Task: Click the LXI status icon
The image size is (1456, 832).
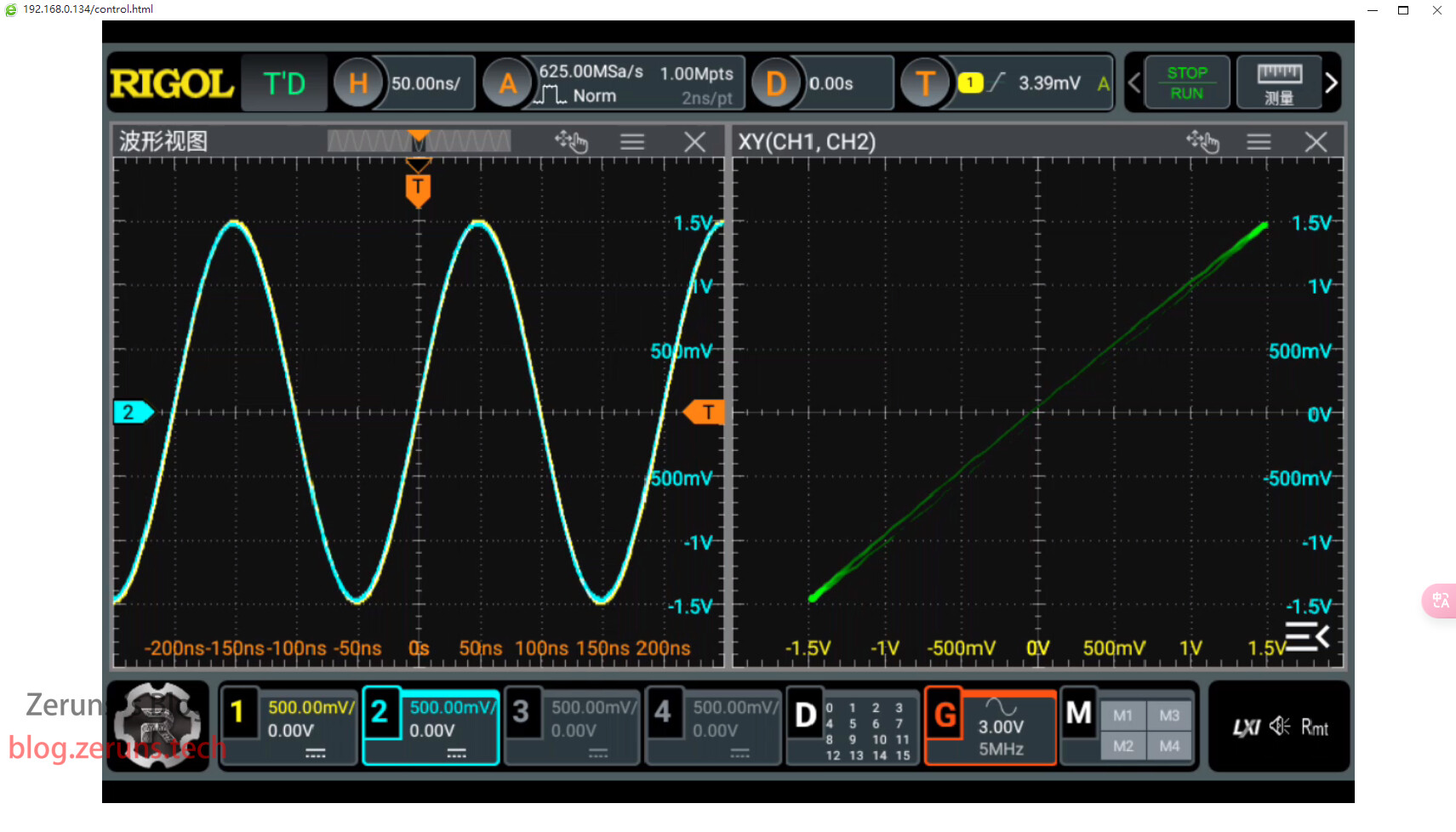Action: click(x=1246, y=727)
